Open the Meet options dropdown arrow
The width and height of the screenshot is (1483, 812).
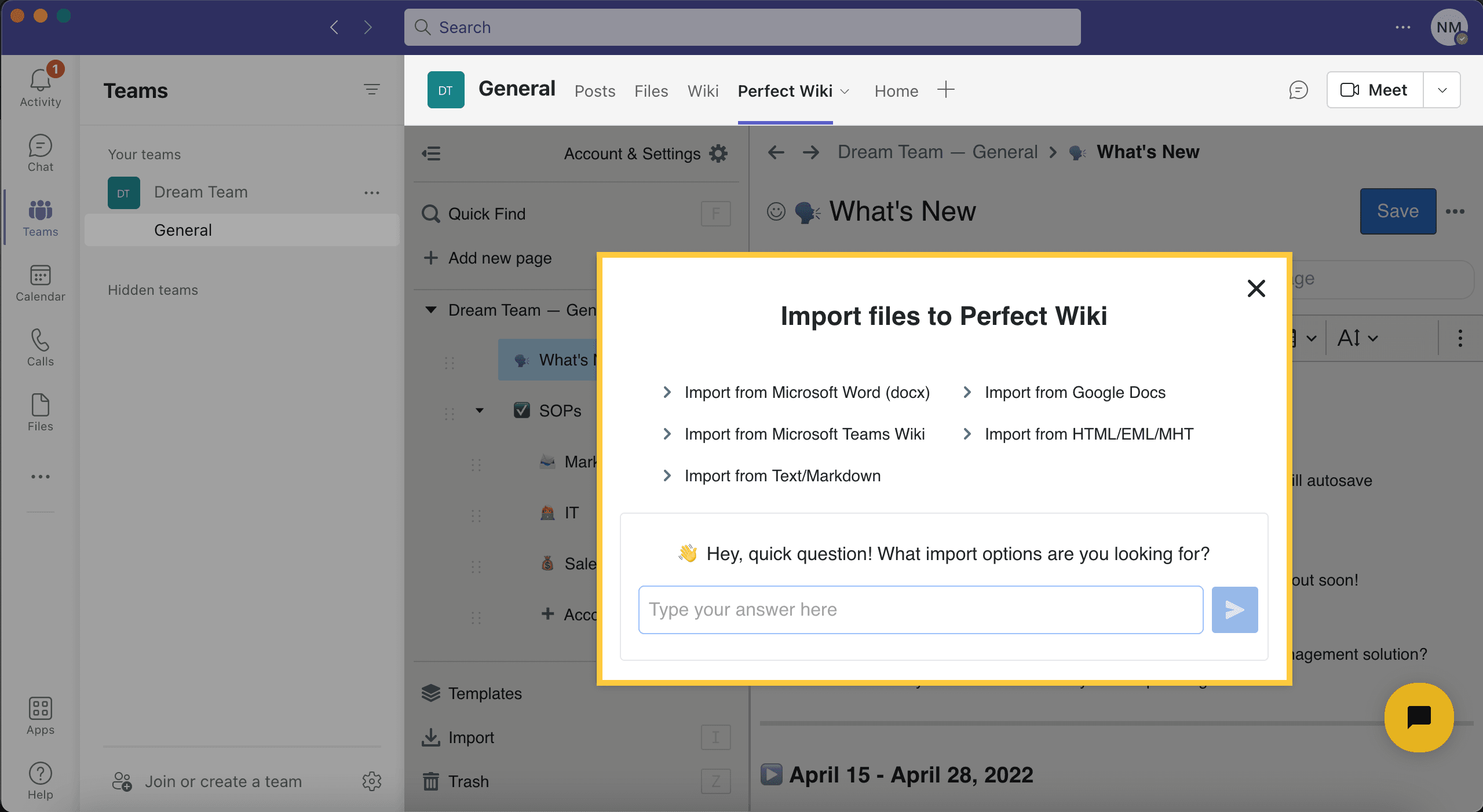1442,90
